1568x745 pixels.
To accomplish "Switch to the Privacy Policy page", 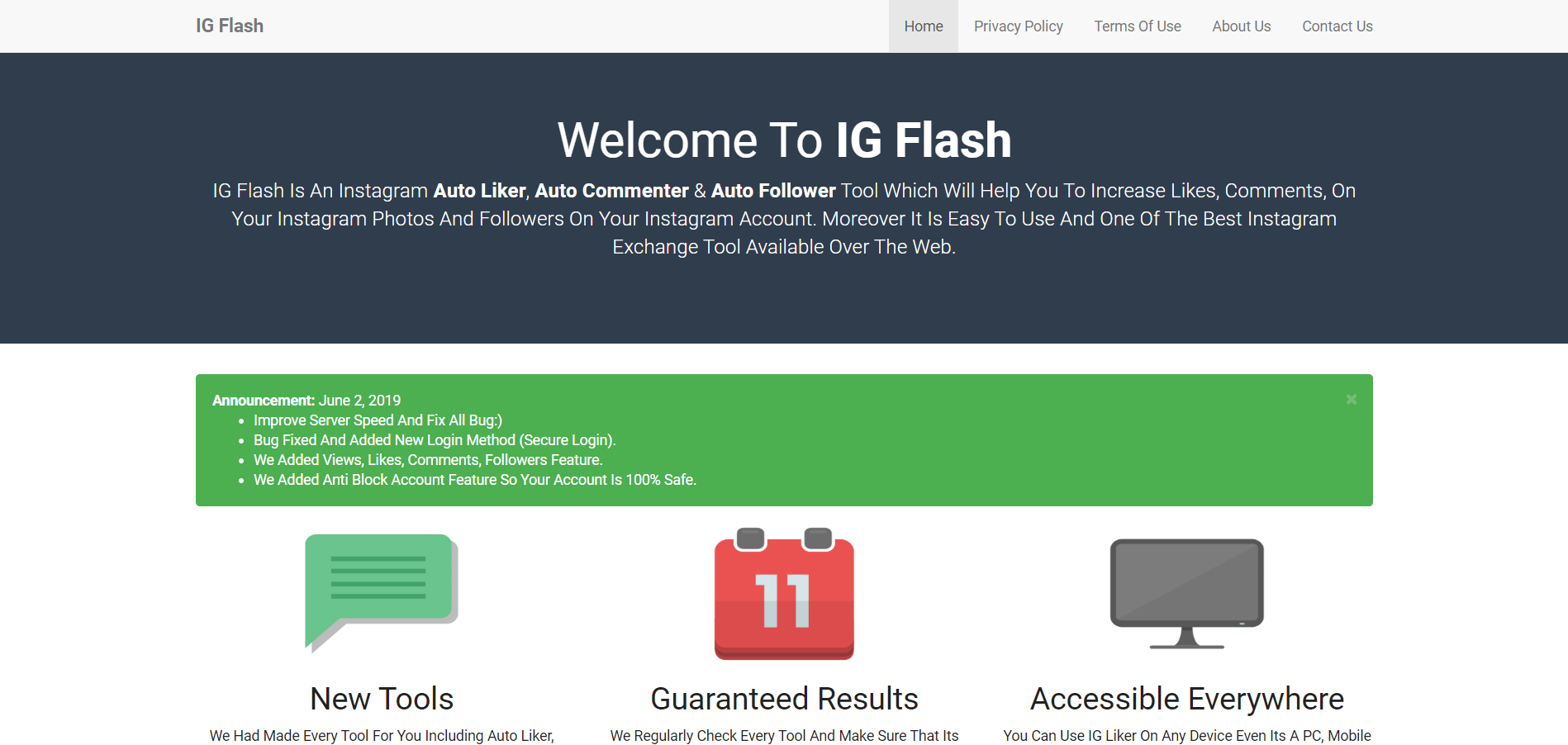I will 1018,26.
